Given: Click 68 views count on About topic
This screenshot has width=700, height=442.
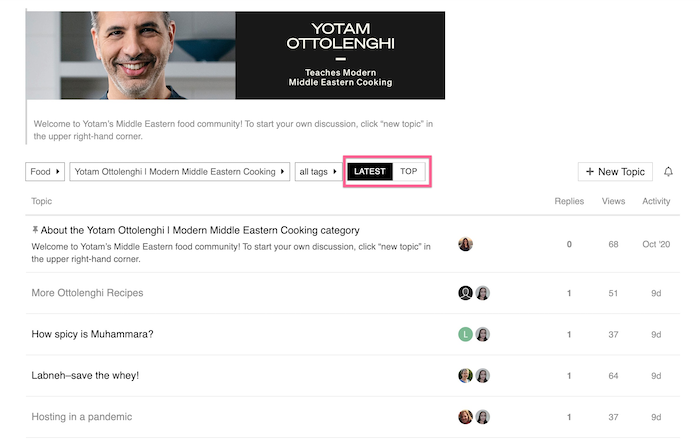Looking at the screenshot, I should 613,244.
